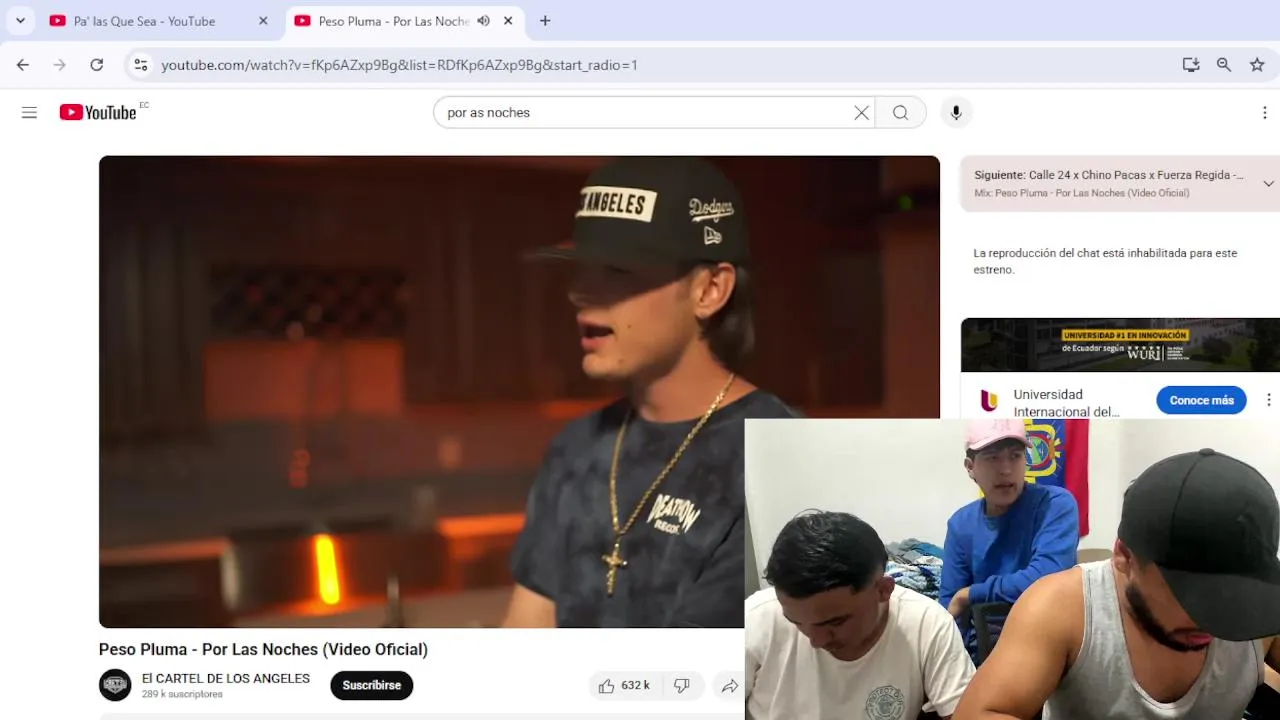The image size is (1280, 720).
Task: Click the browser address bar URL
Action: coord(400,65)
